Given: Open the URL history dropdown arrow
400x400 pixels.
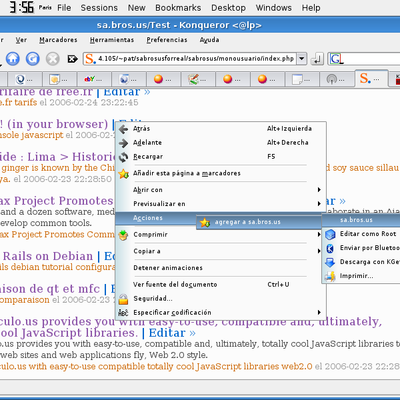Looking at the screenshot, I should click(302, 59).
